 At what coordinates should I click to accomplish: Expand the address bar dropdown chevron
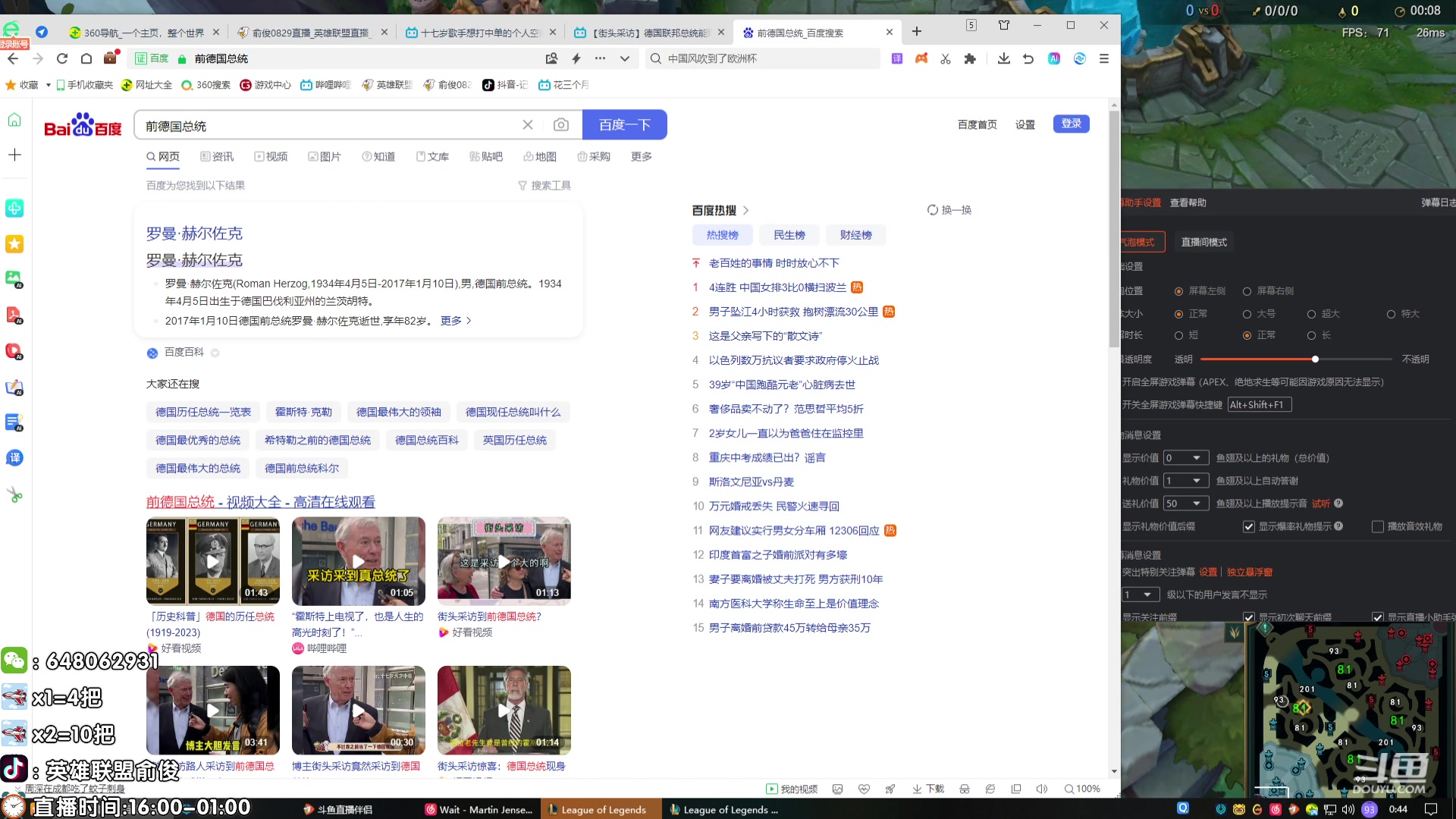625,58
